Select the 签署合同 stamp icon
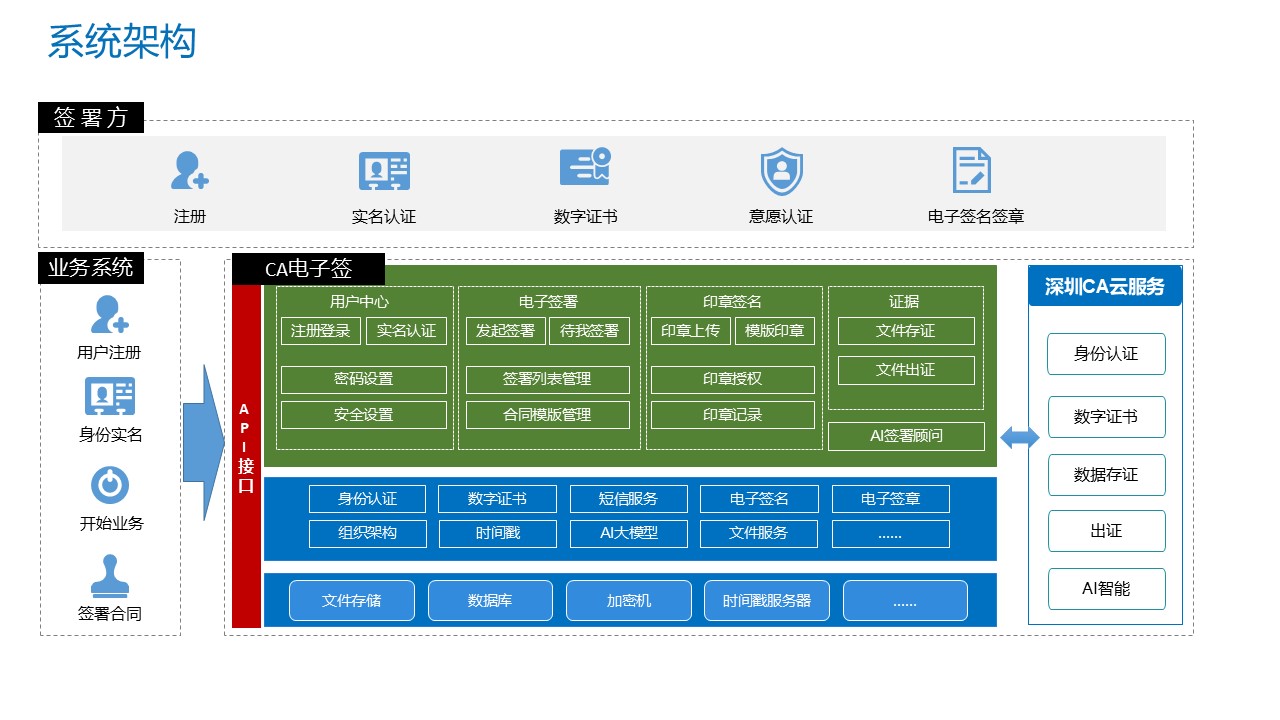The height and width of the screenshot is (720, 1280). tap(110, 576)
